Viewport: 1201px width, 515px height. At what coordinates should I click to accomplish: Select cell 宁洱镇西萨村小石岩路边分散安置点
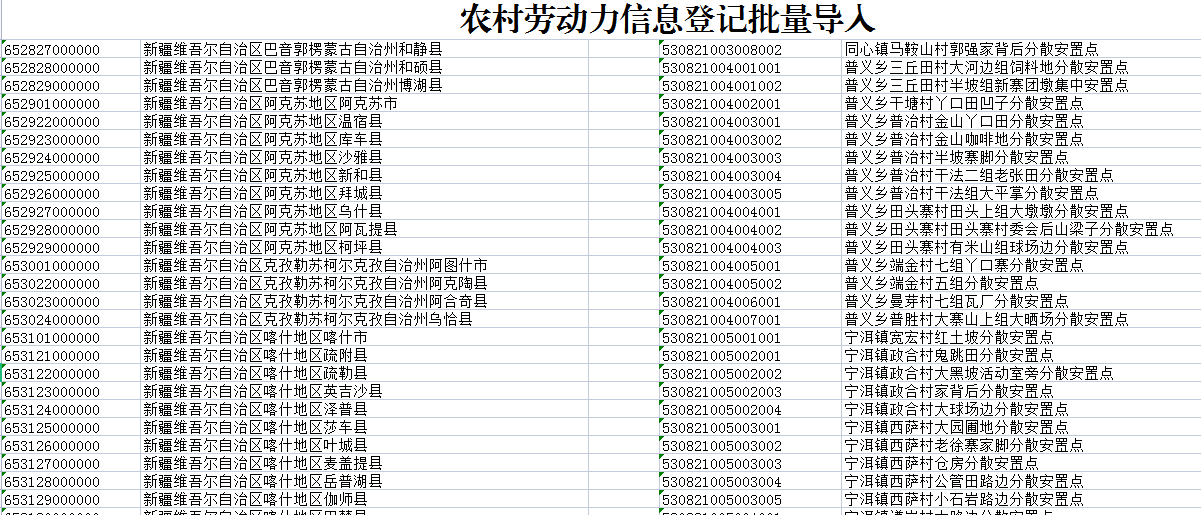(x=1021, y=500)
